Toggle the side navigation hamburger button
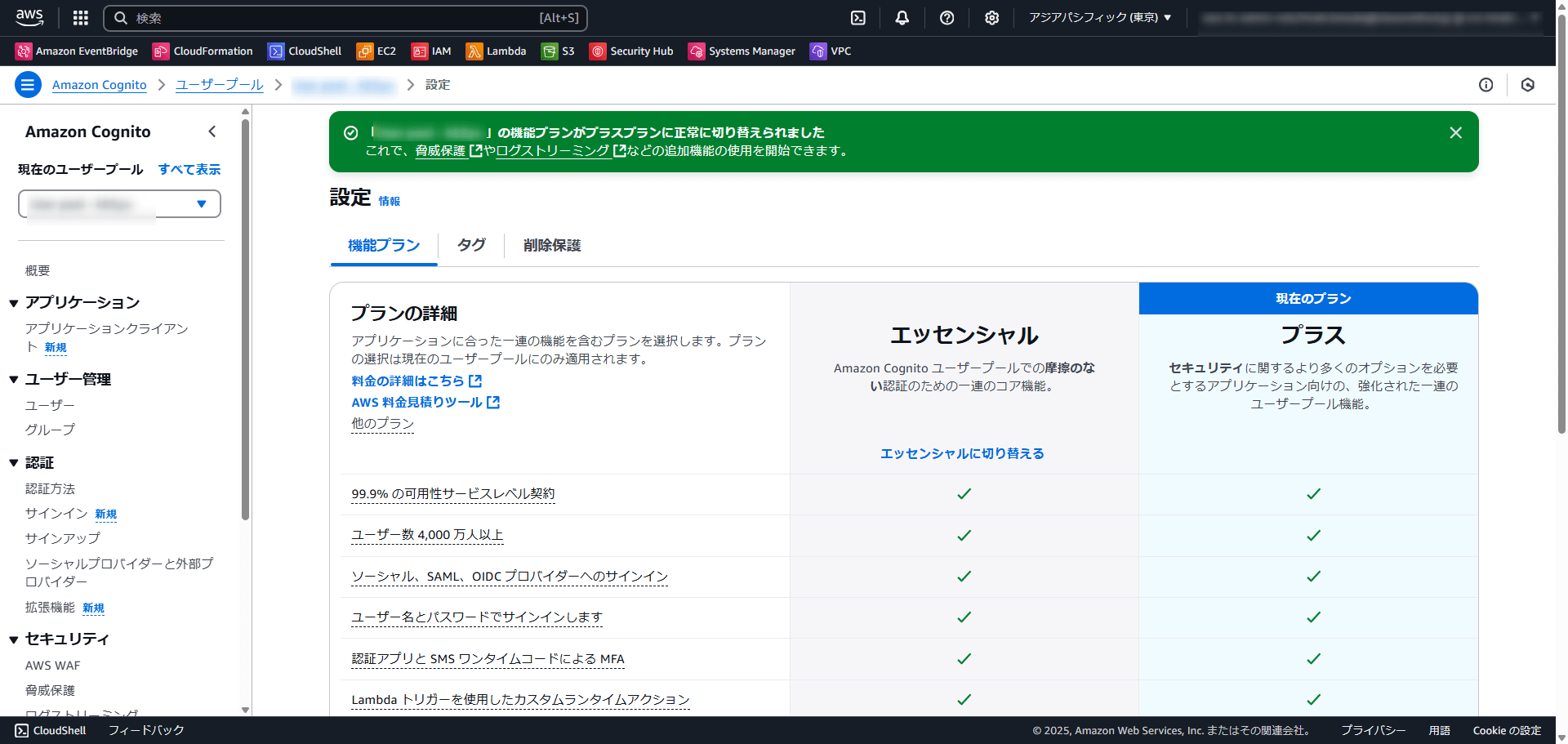The image size is (1568, 744). point(28,84)
